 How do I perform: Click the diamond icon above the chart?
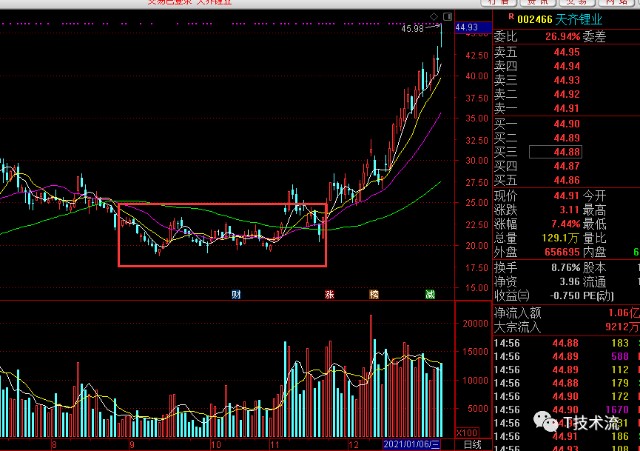(433, 16)
